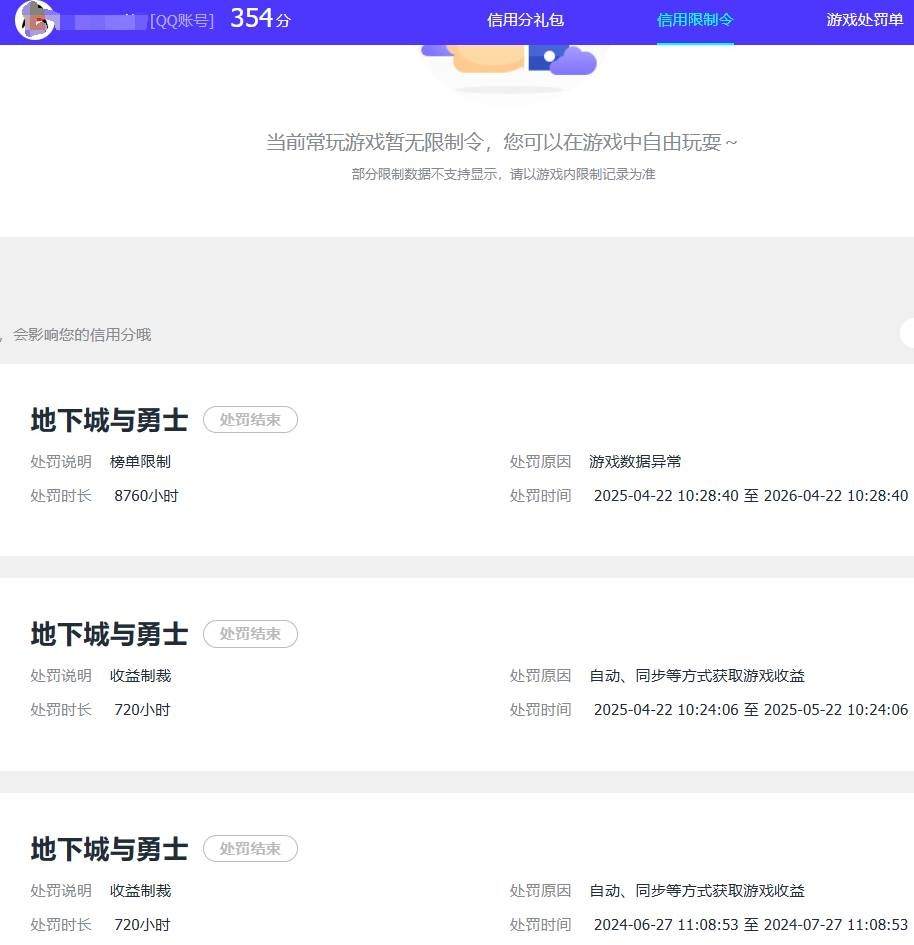Click the 8760小时 duration value

146,496
